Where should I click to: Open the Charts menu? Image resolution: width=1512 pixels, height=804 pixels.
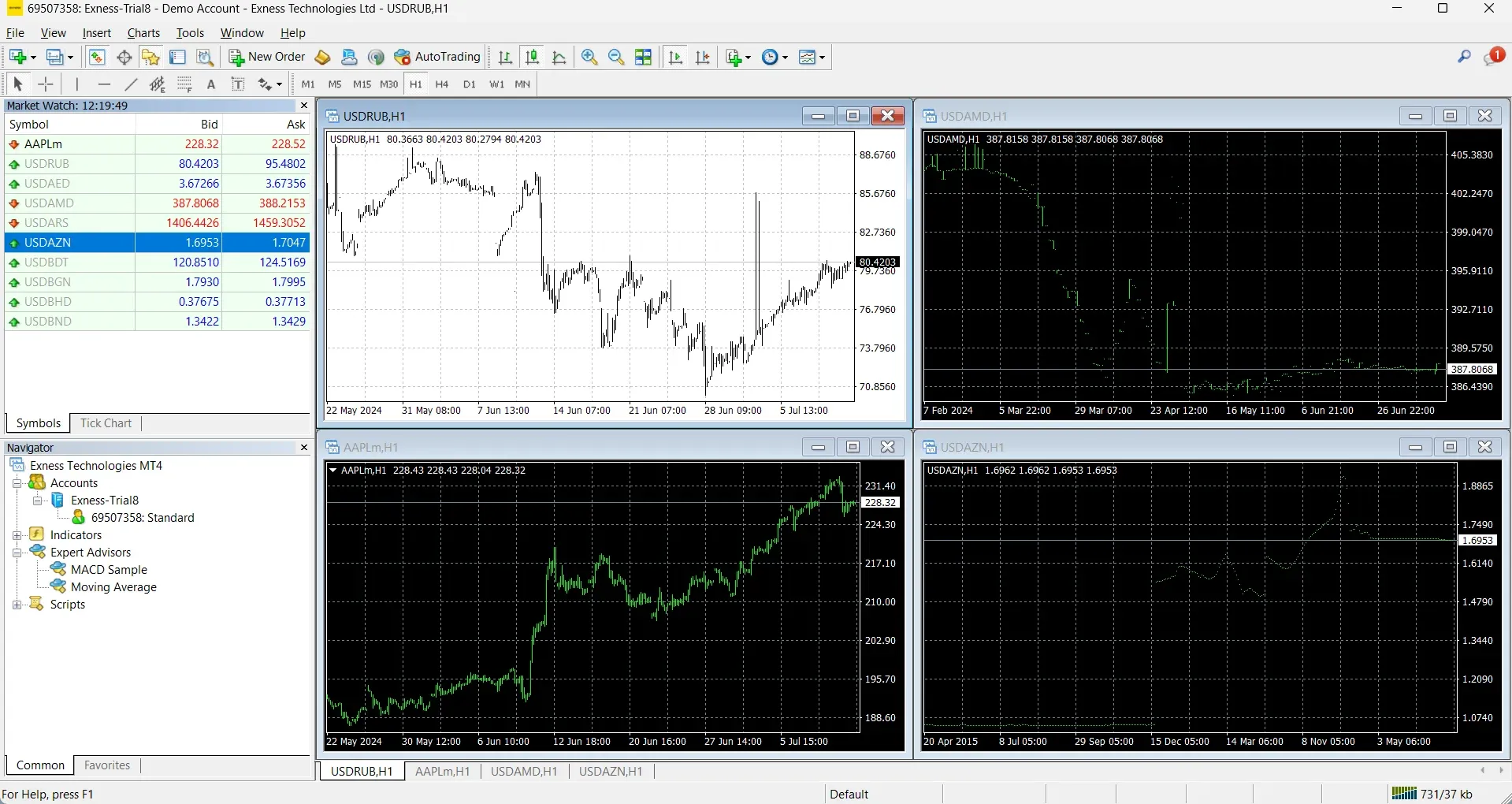coord(143,33)
